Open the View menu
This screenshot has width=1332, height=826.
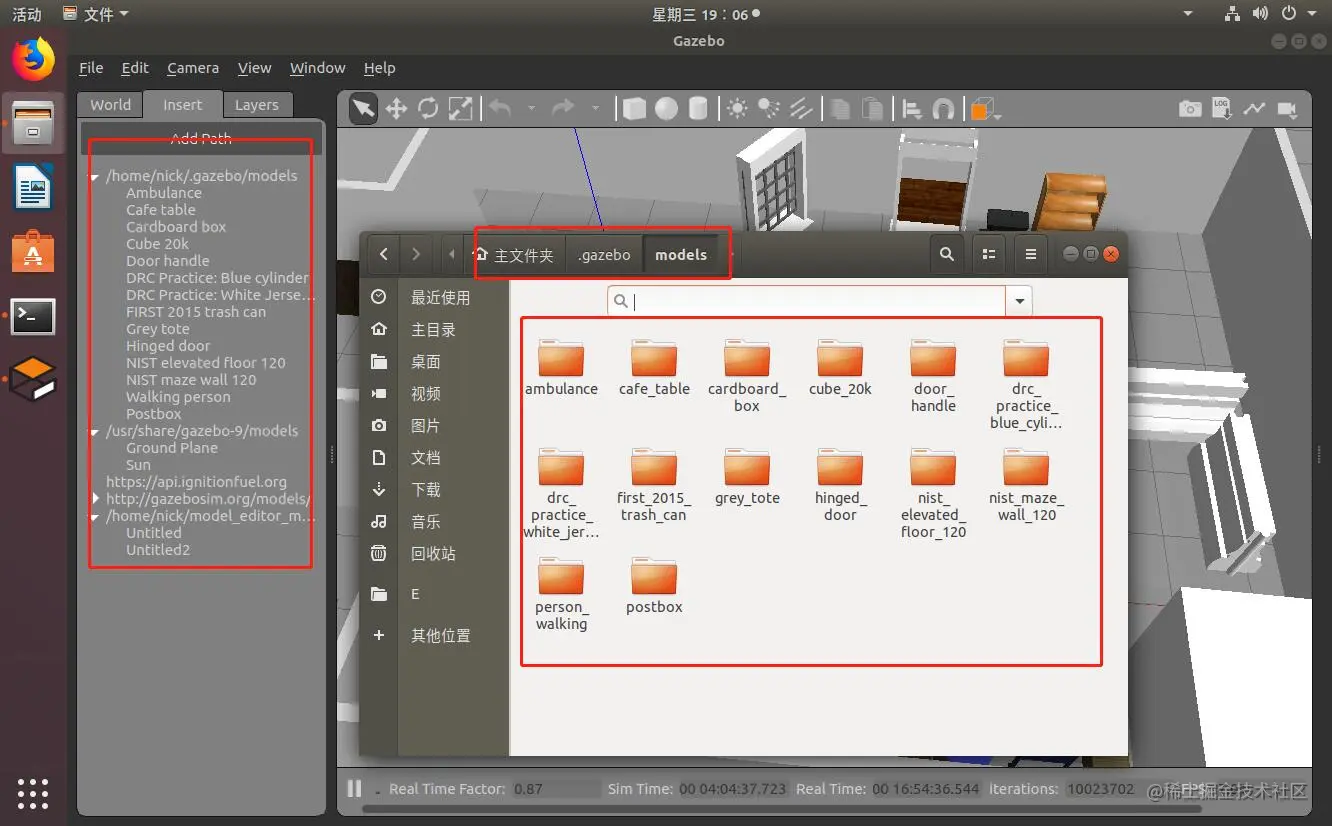(x=254, y=68)
